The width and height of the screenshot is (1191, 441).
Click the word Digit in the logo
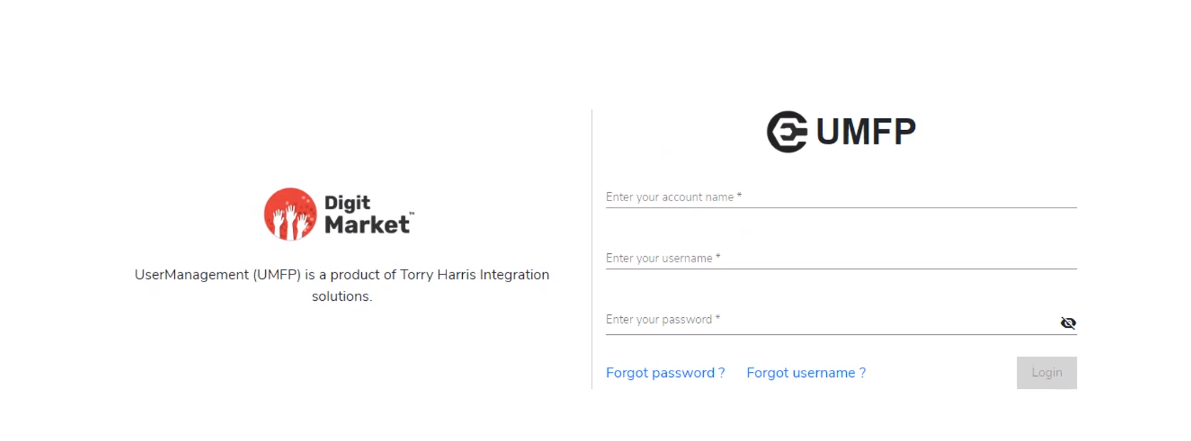point(347,203)
